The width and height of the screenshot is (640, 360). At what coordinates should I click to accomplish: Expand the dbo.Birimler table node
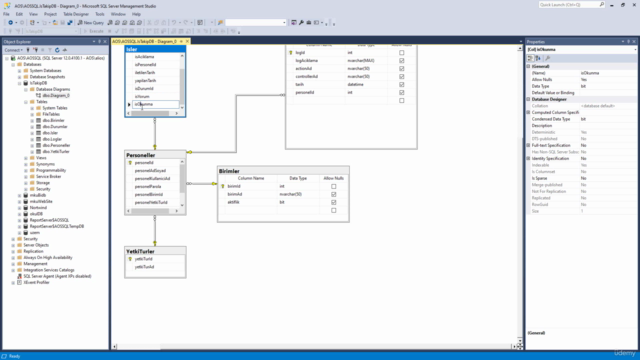32,120
